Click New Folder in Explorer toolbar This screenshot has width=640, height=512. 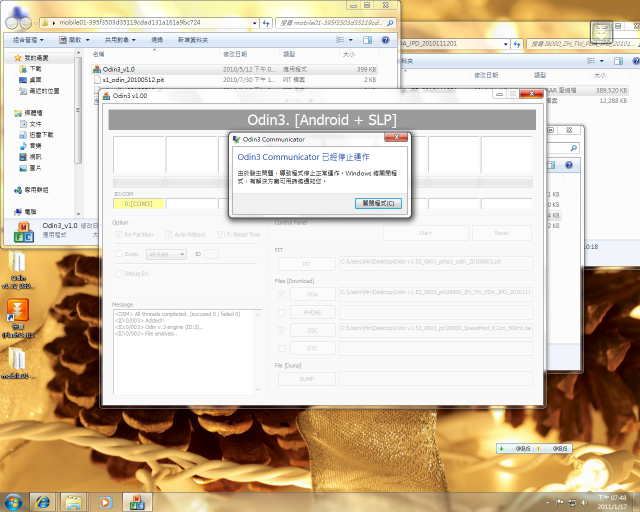tap(193, 40)
